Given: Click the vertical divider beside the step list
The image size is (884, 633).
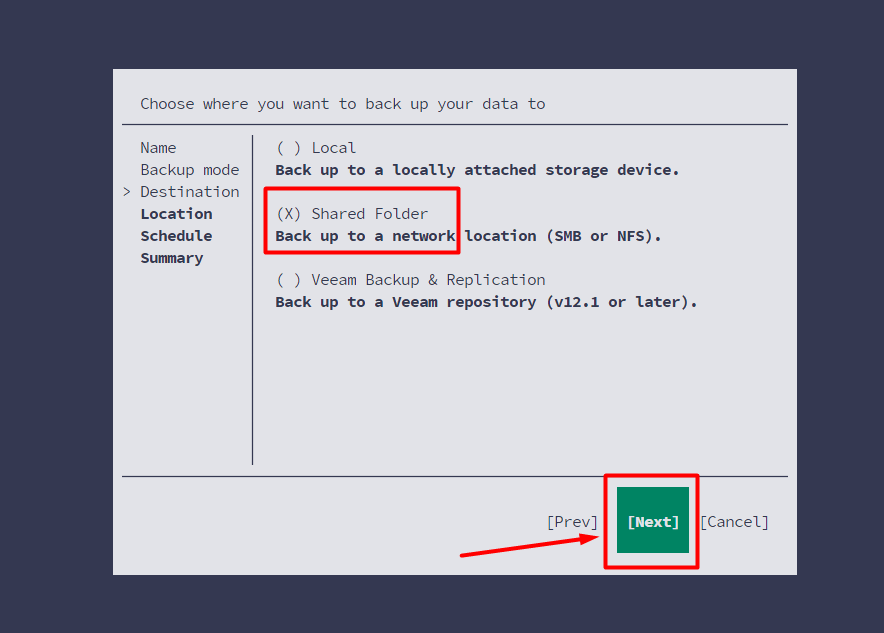Looking at the screenshot, I should (x=252, y=300).
